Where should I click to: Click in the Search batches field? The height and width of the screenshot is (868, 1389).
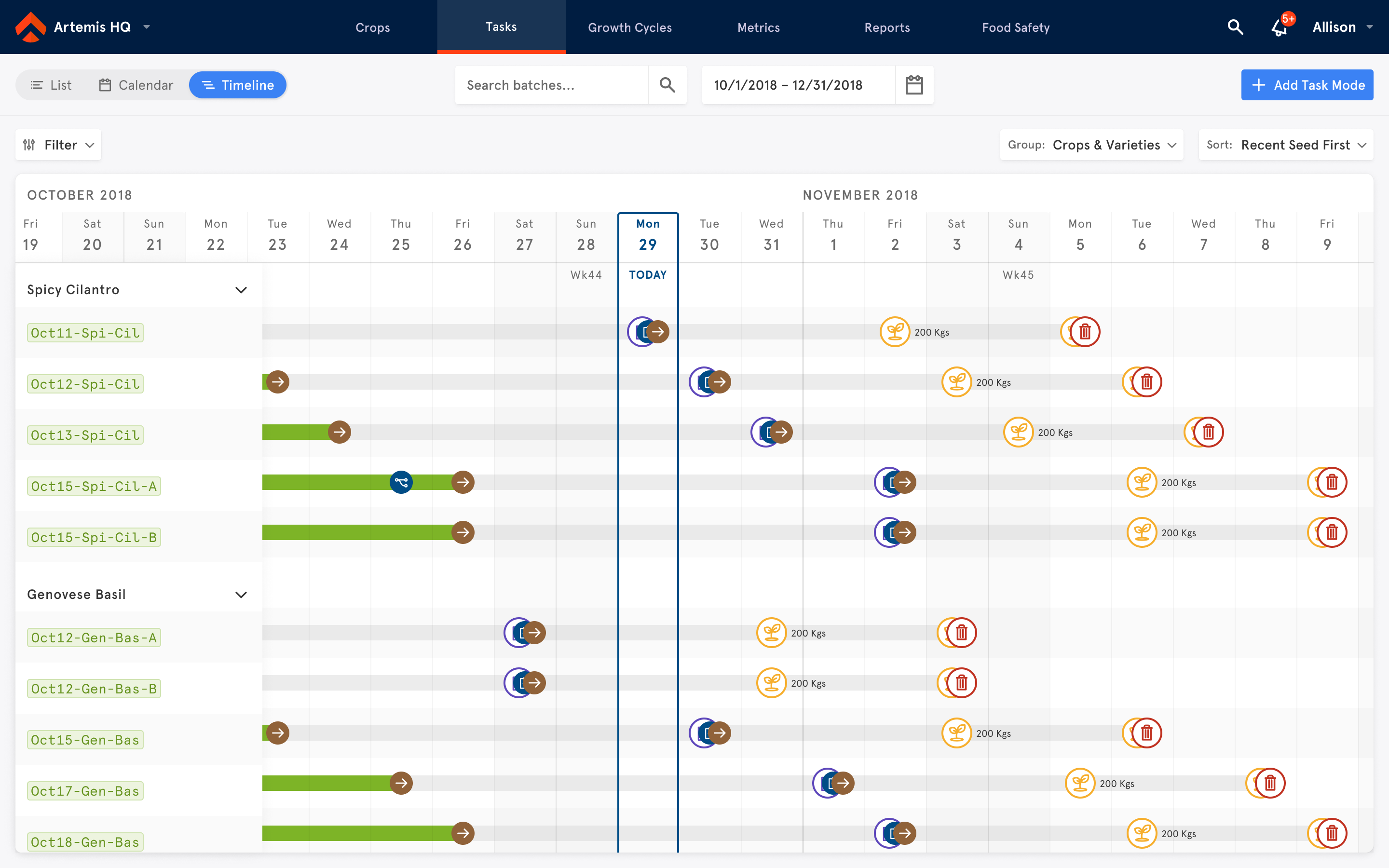(551, 85)
